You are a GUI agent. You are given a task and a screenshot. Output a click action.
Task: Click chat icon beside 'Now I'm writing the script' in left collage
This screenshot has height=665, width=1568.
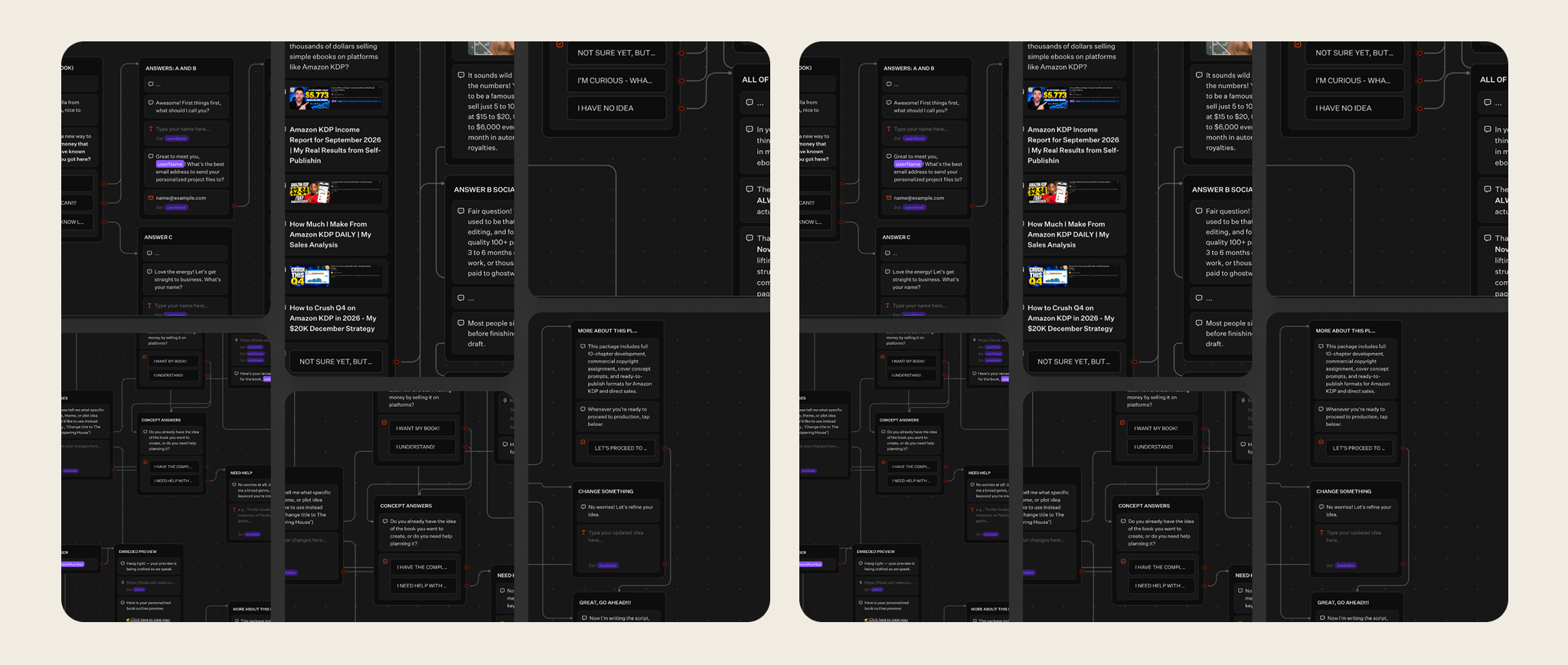583,617
